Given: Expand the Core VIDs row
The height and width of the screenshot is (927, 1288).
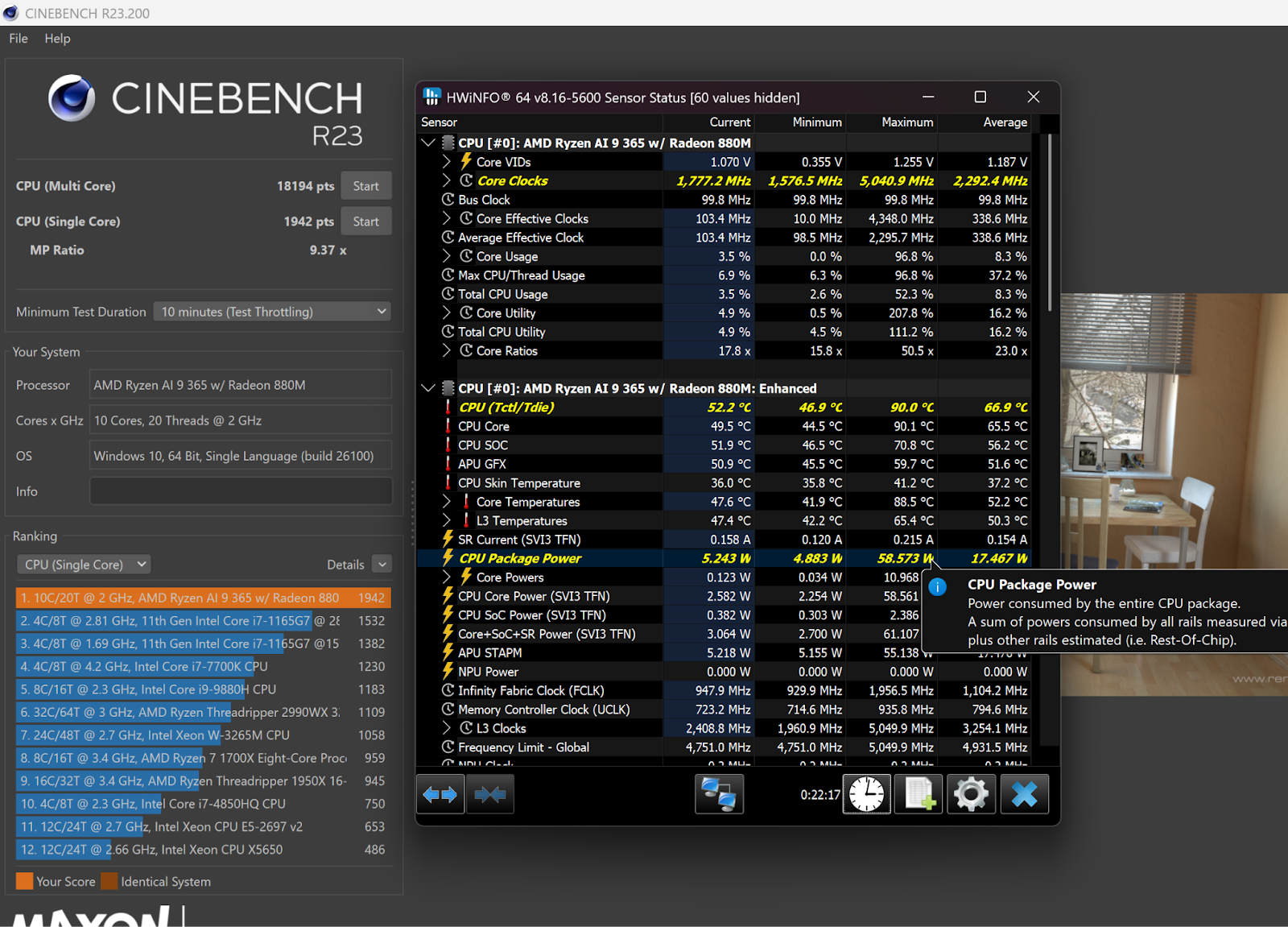Looking at the screenshot, I should pos(447,161).
